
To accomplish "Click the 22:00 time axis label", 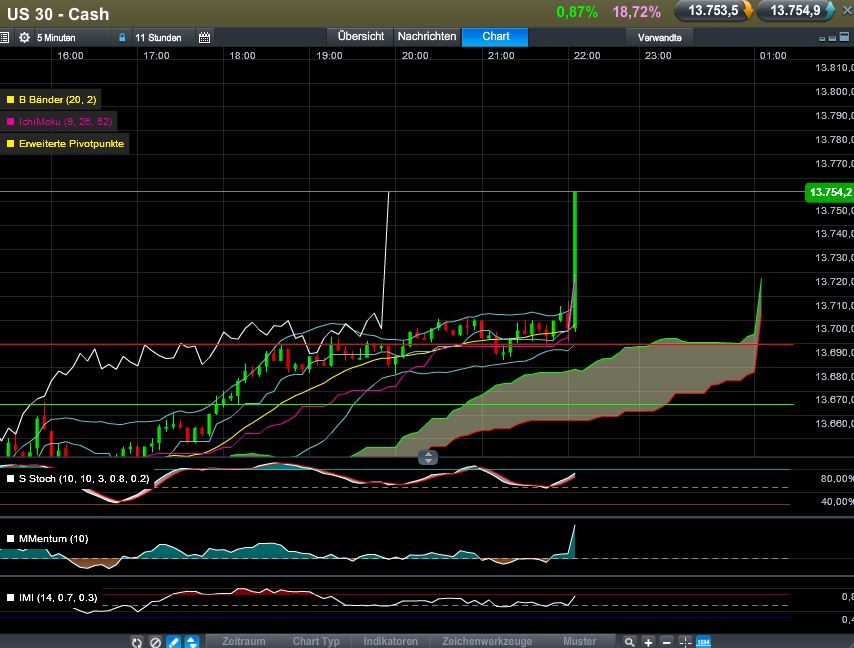I will [x=587, y=56].
